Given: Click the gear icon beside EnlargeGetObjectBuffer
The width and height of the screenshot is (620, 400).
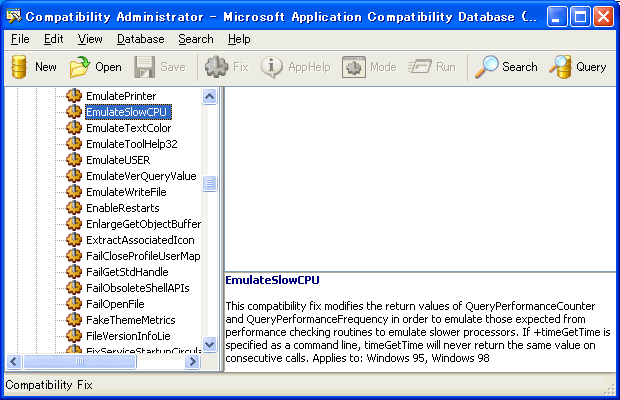Looking at the screenshot, I should pos(74,224).
